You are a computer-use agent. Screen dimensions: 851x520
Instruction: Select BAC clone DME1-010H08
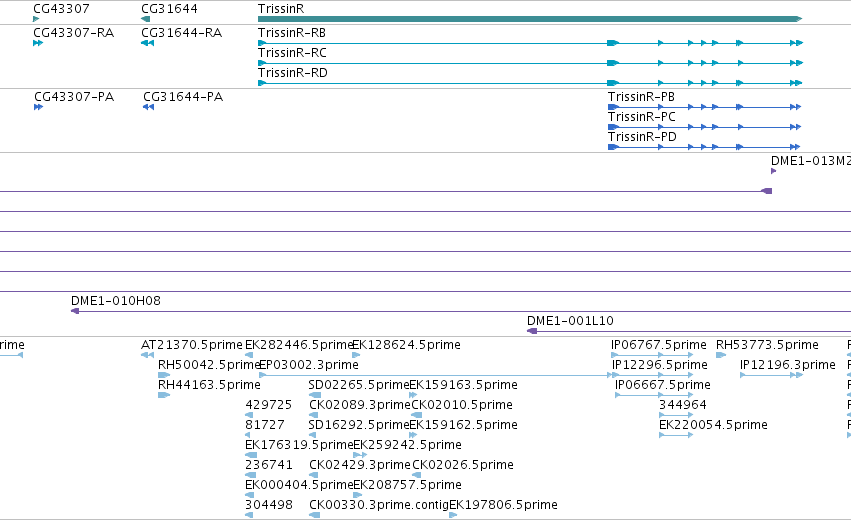coord(116,301)
